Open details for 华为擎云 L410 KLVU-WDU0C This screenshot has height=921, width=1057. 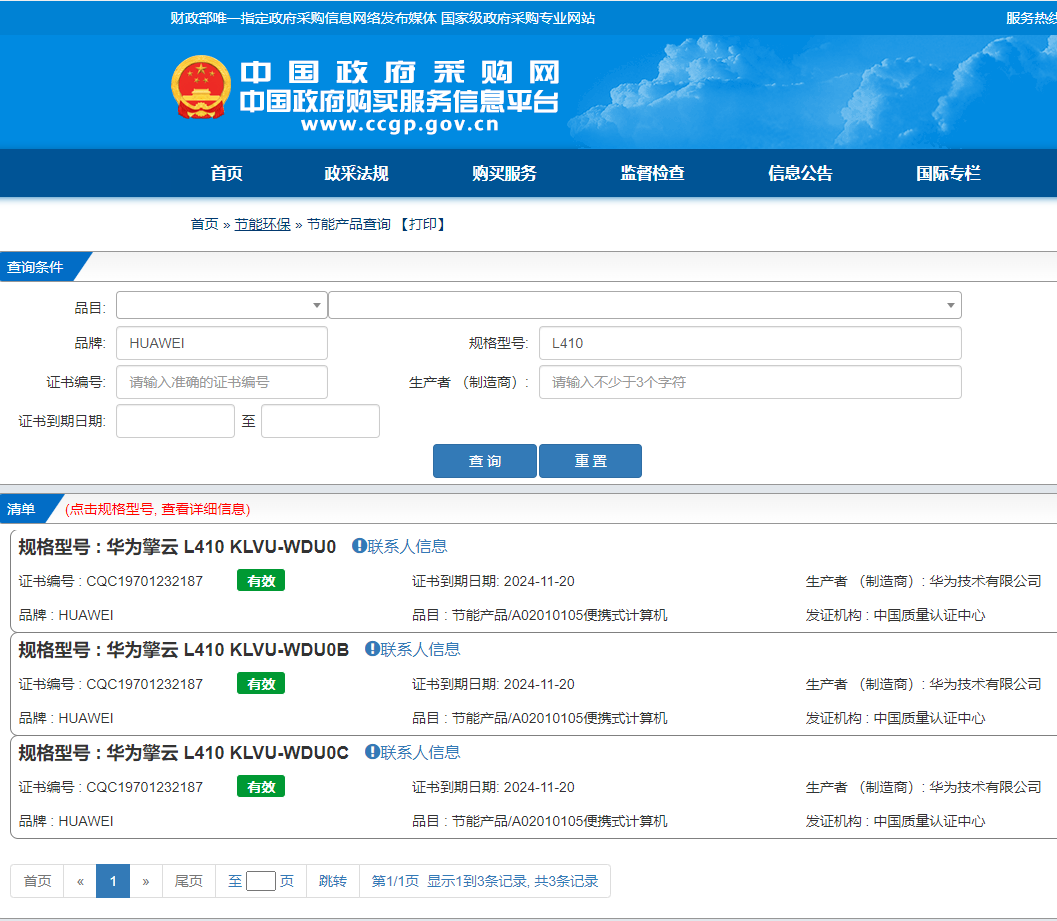(x=228, y=753)
